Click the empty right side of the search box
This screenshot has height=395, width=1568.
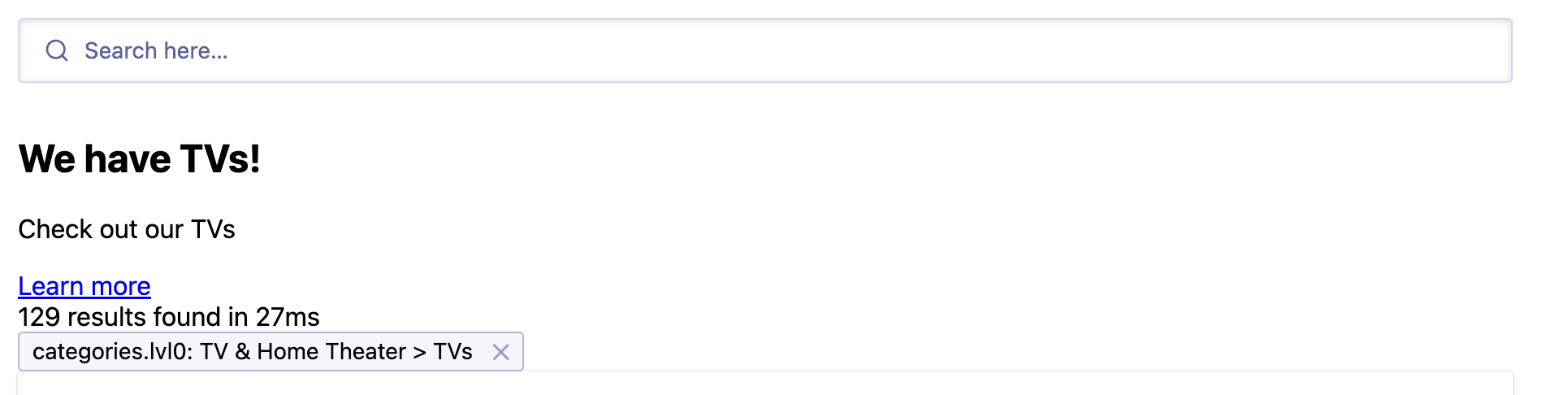click(x=1219, y=50)
